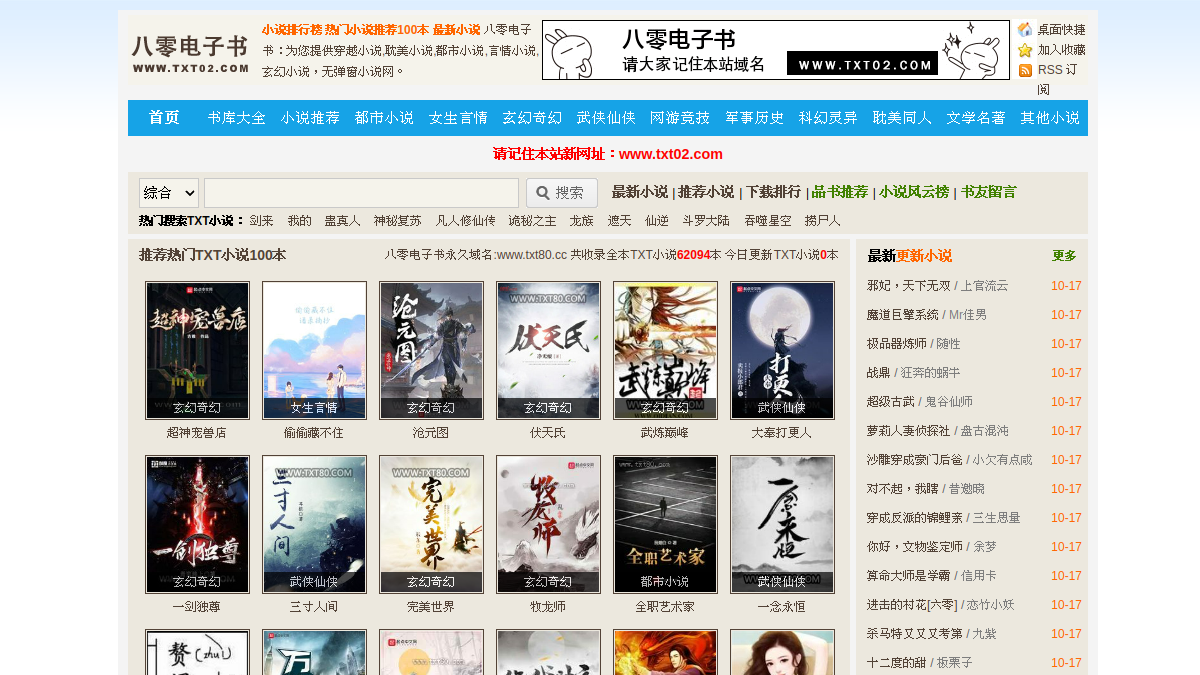Open 邪妃，天下无双 in latest updates
Image resolution: width=1200 pixels, height=675 pixels.
tap(908, 286)
